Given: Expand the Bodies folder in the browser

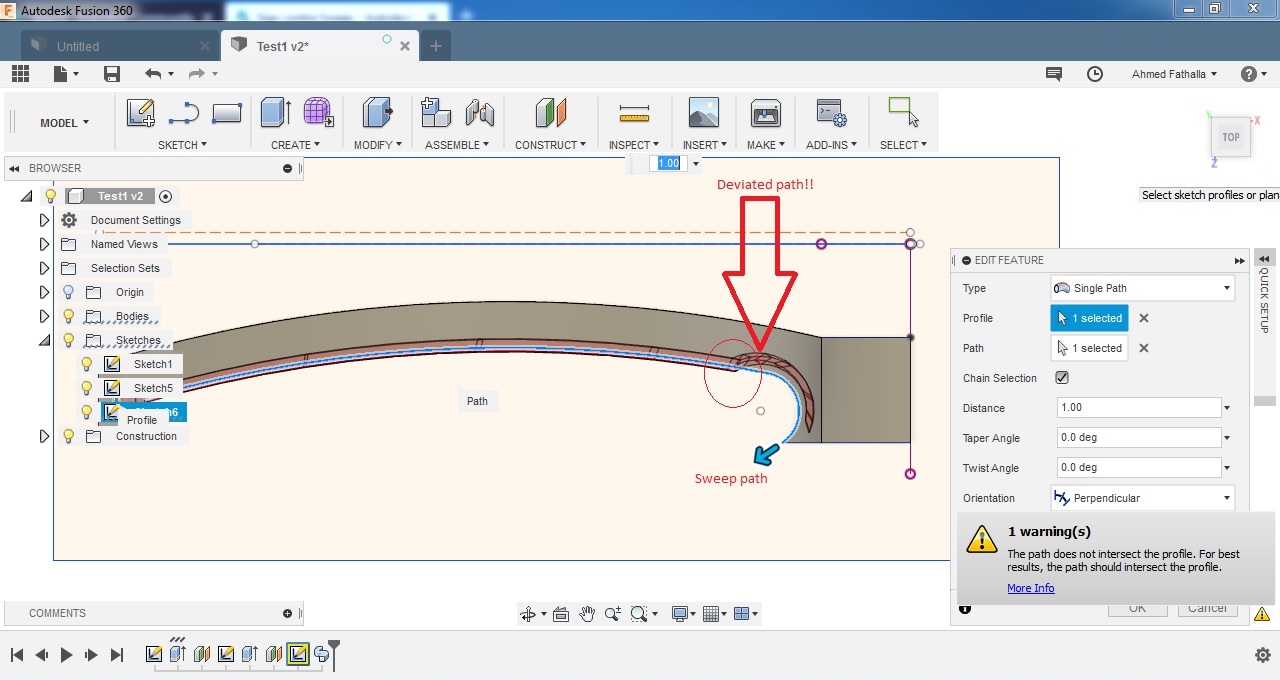Looking at the screenshot, I should (44, 315).
